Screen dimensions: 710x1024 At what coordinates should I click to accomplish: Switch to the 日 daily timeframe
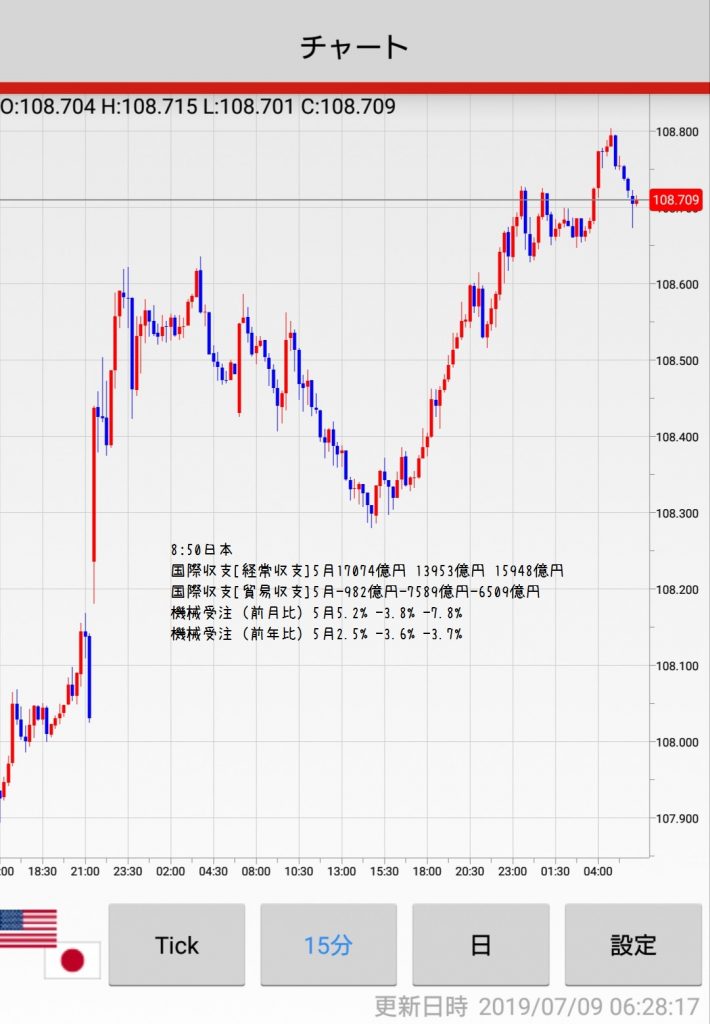[x=480, y=945]
